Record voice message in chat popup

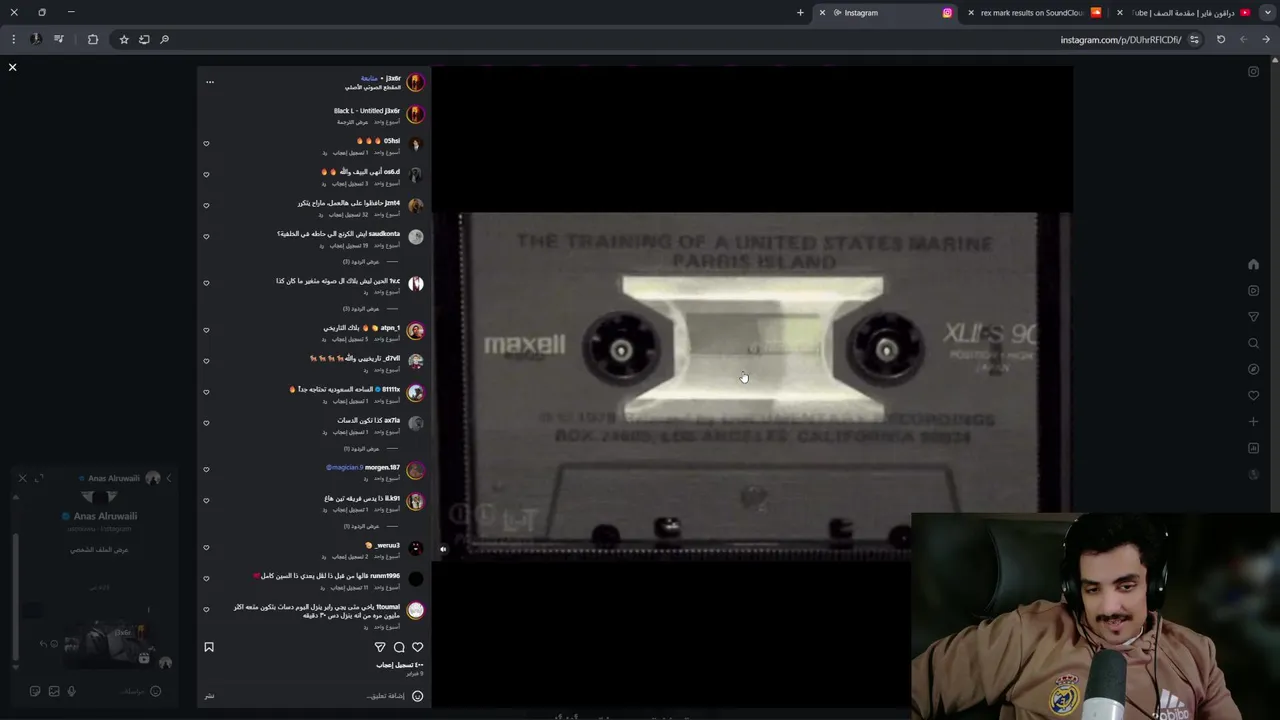coord(72,691)
